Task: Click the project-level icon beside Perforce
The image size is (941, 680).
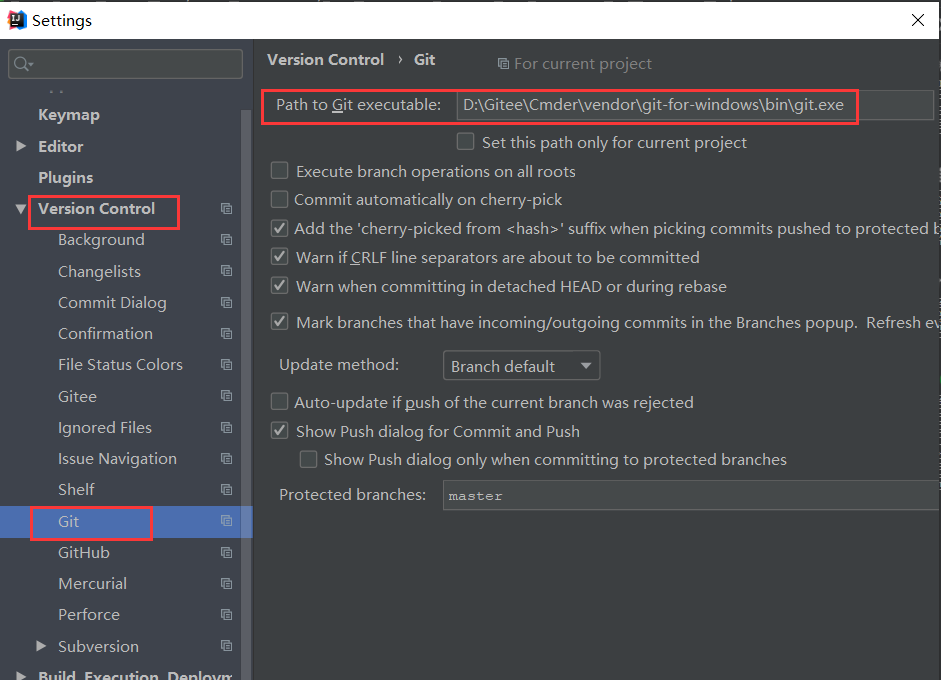Action: pos(226,615)
